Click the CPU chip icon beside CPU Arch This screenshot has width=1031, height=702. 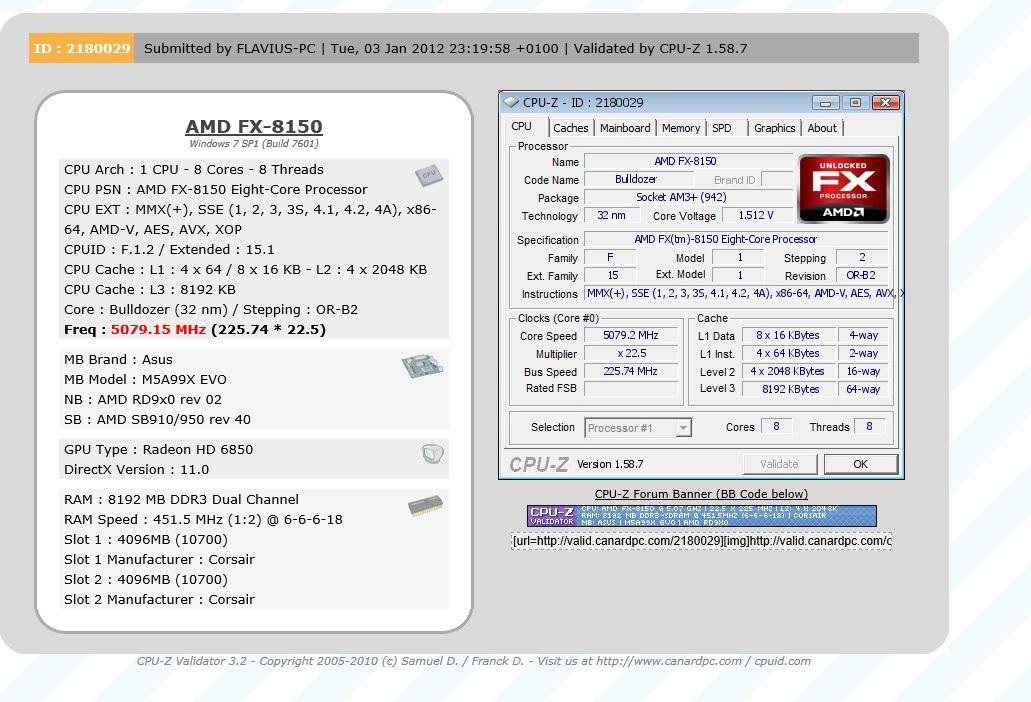429,175
